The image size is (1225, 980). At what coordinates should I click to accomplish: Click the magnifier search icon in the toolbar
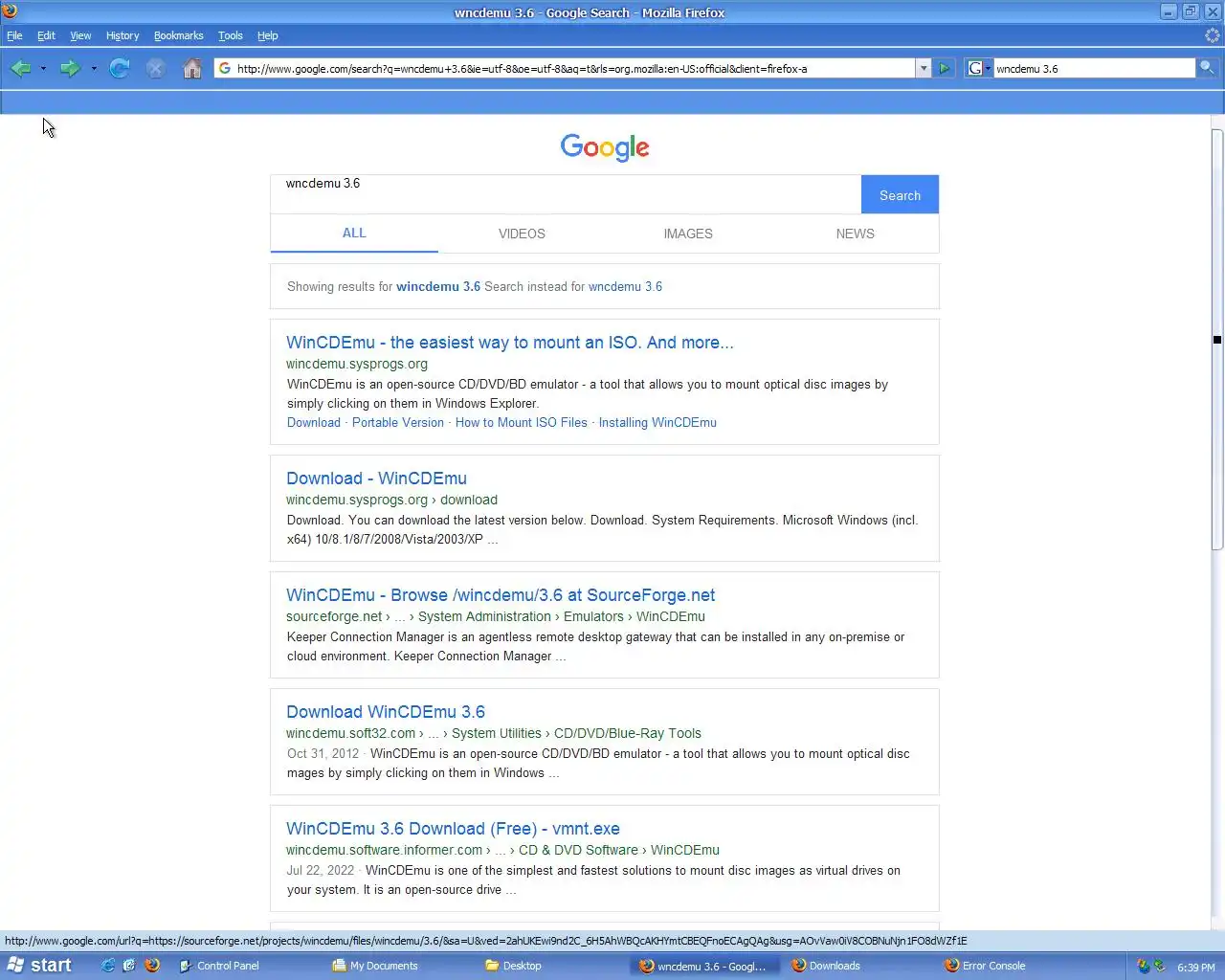[x=1207, y=68]
